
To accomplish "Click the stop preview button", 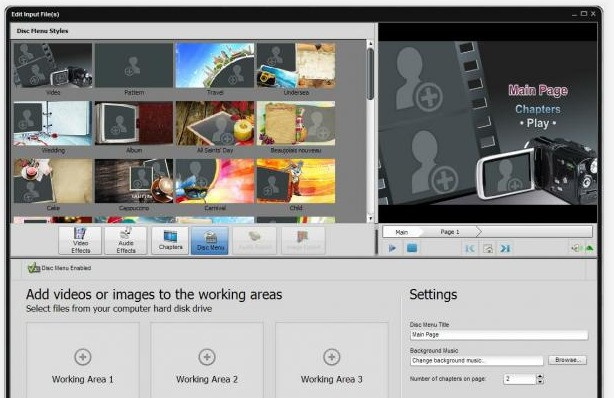I will tap(412, 248).
